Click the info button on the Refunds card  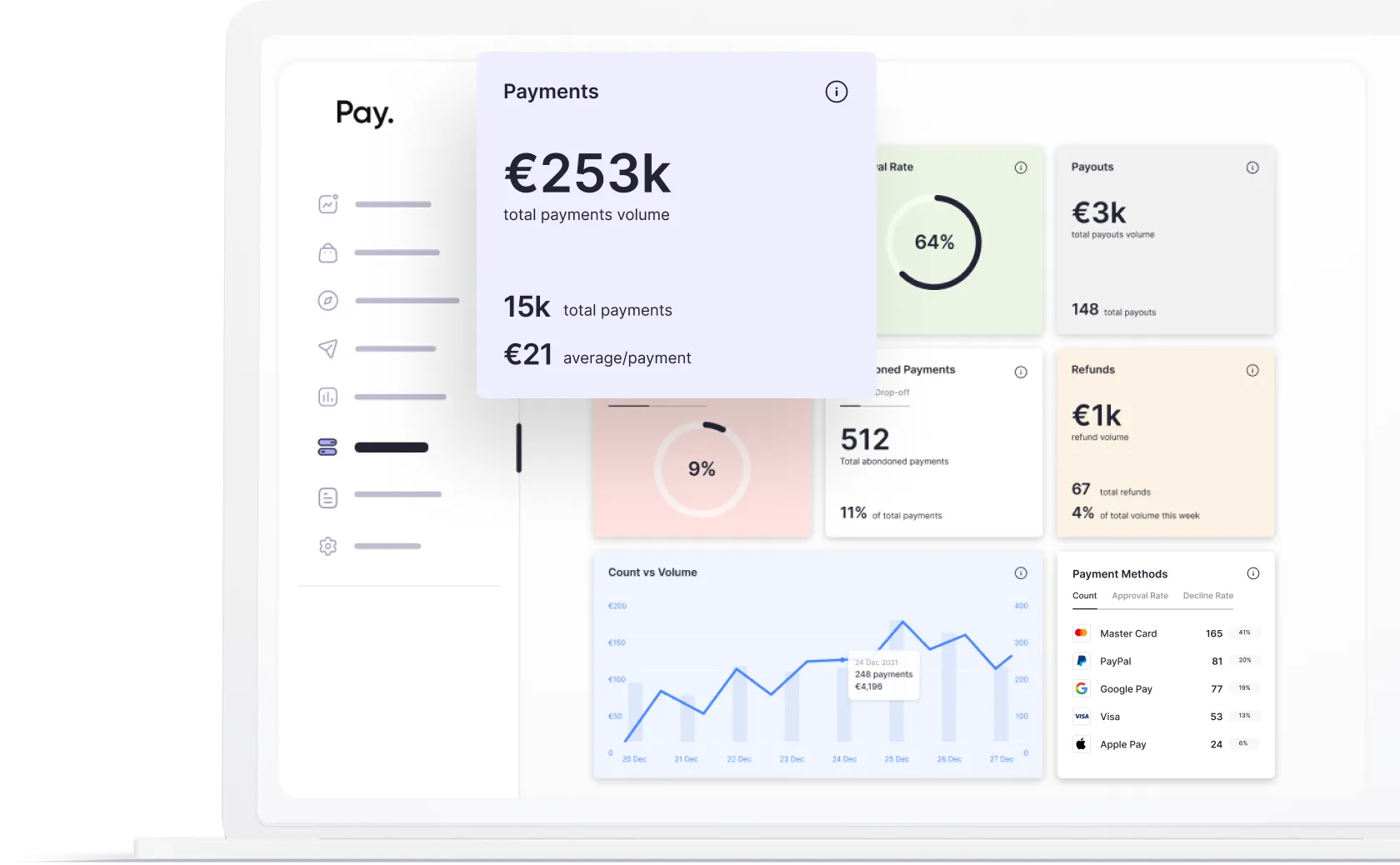click(x=1252, y=371)
